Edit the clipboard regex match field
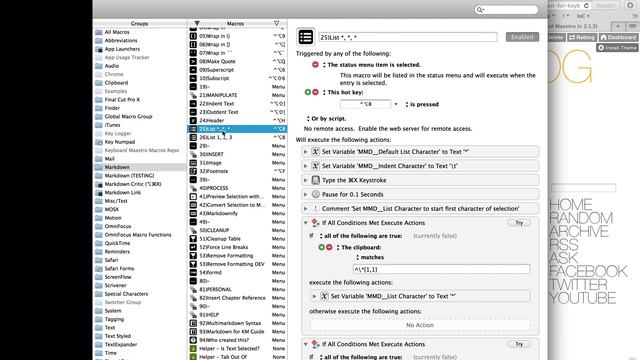Screen dimensions: 640x360 tap(442, 269)
